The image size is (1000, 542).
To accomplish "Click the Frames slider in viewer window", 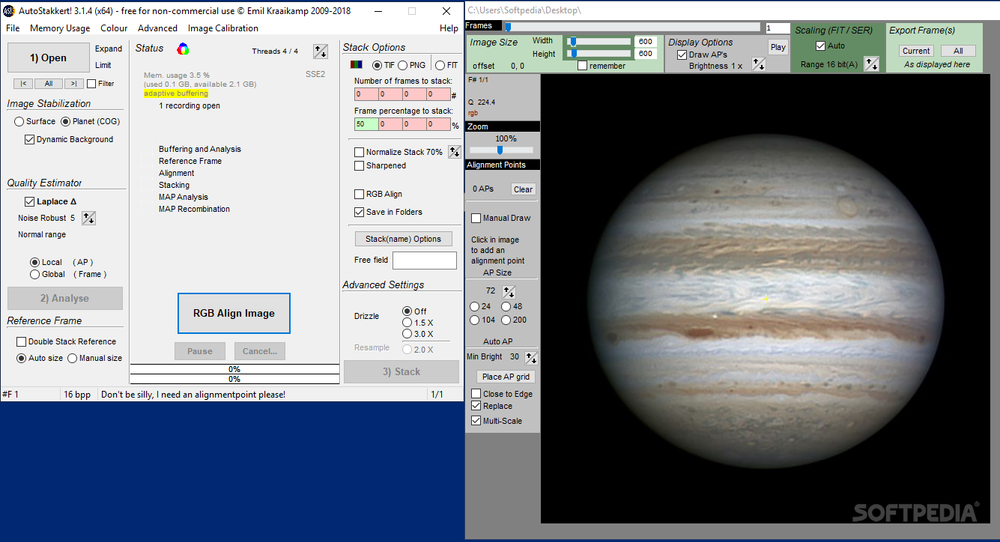I will pyautogui.click(x=633, y=27).
